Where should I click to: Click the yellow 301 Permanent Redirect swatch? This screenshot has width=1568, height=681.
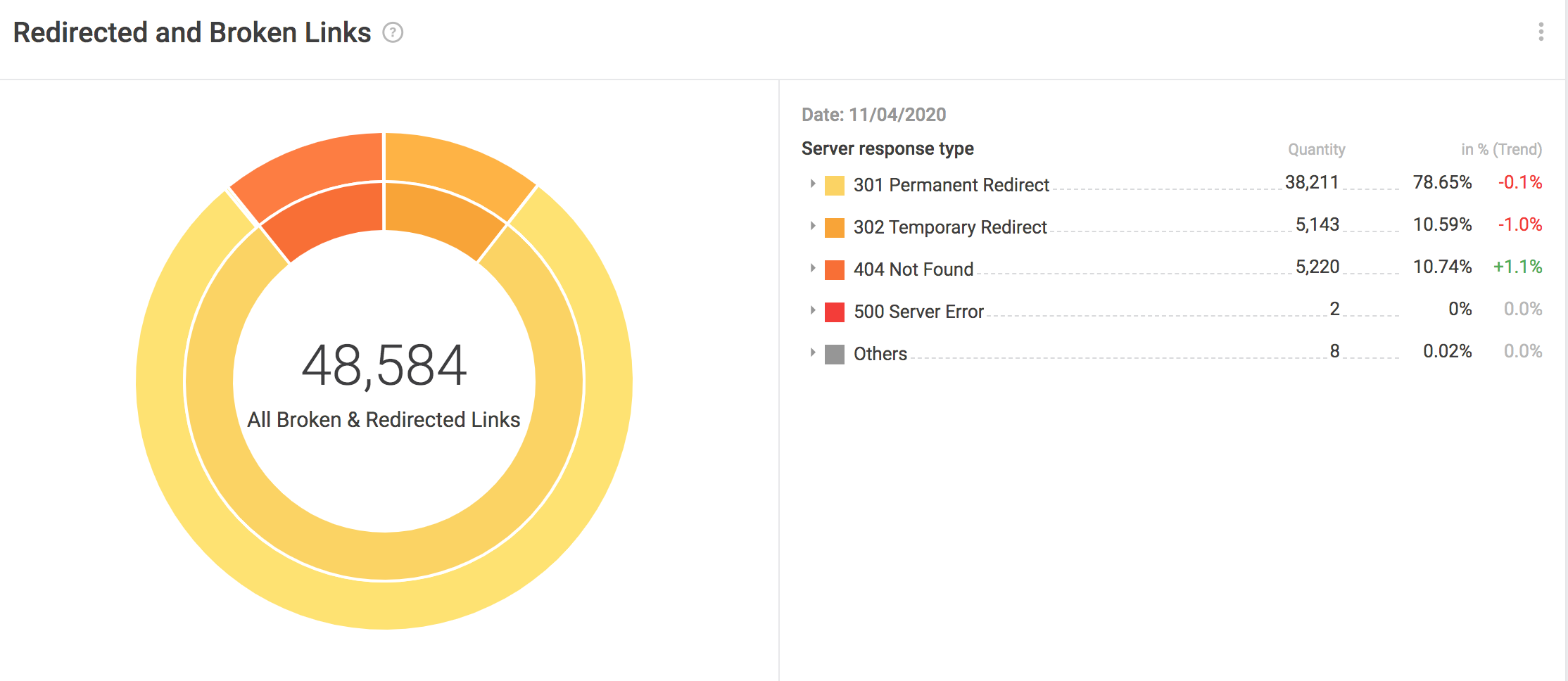point(834,186)
